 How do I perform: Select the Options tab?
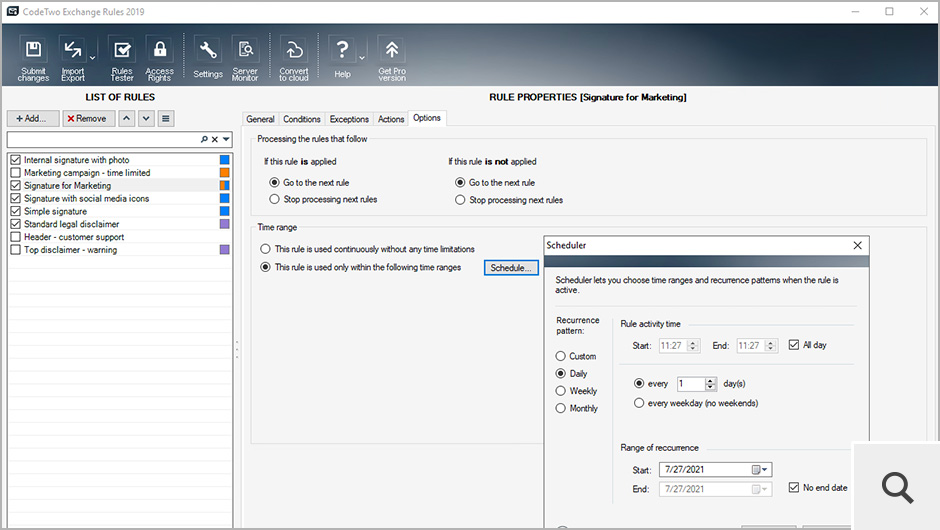(x=427, y=118)
